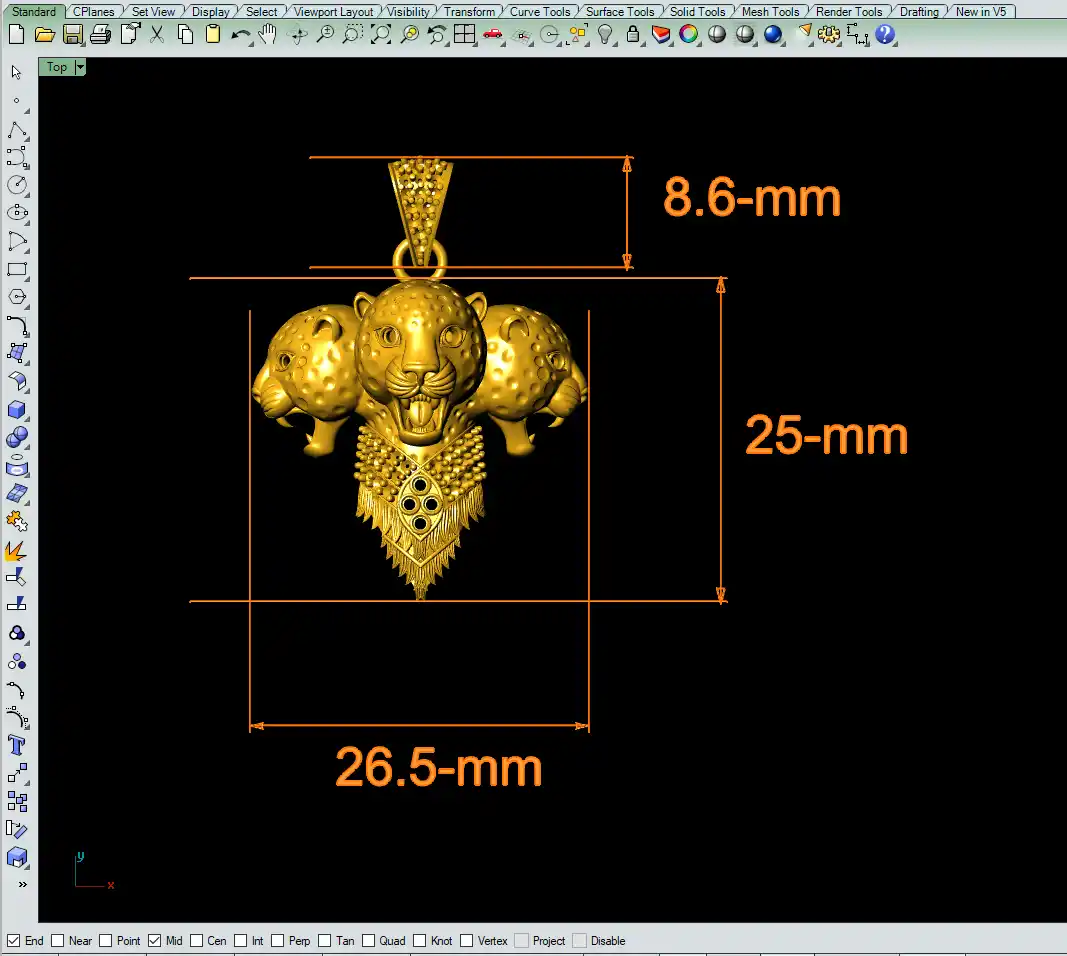This screenshot has height=956, width=1067.
Task: Click the Help question mark button
Action: tap(884, 35)
